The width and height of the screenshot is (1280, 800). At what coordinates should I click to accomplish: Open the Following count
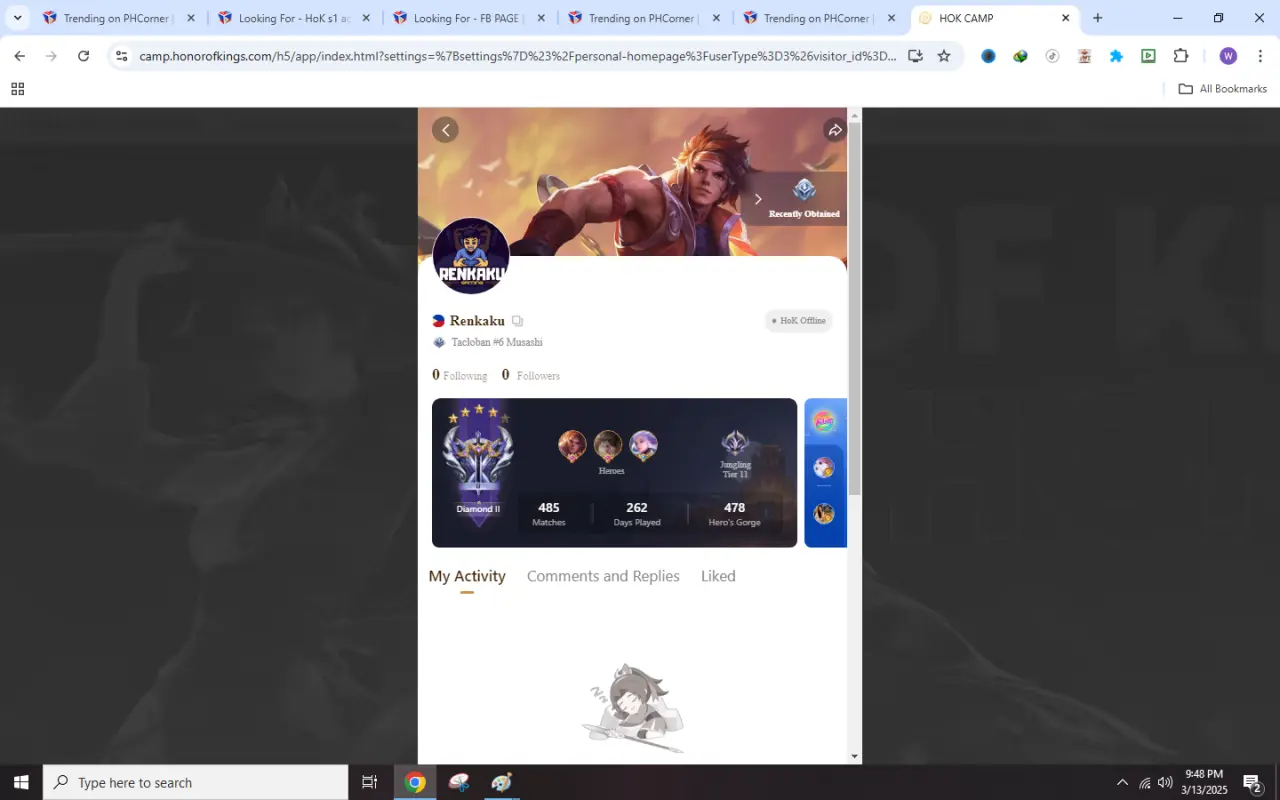[459, 375]
